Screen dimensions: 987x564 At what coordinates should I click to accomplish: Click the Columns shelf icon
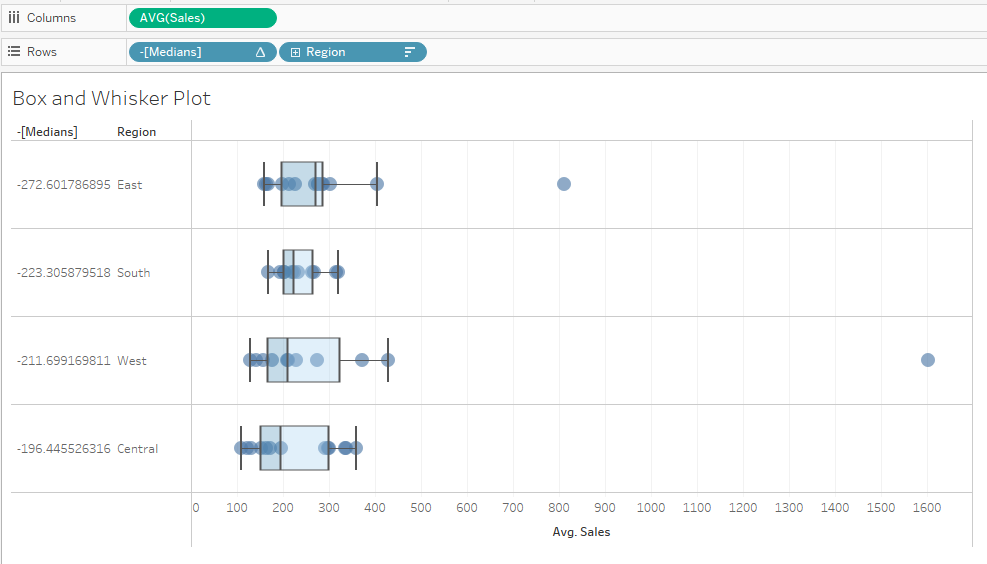14,18
